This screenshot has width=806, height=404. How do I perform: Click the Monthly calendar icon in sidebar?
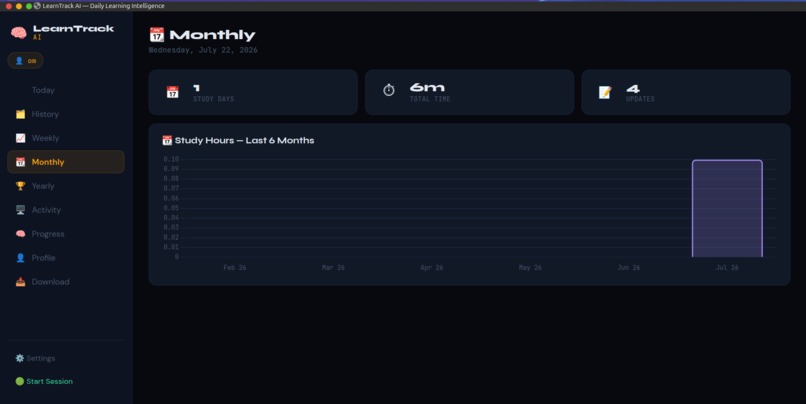pyautogui.click(x=21, y=162)
